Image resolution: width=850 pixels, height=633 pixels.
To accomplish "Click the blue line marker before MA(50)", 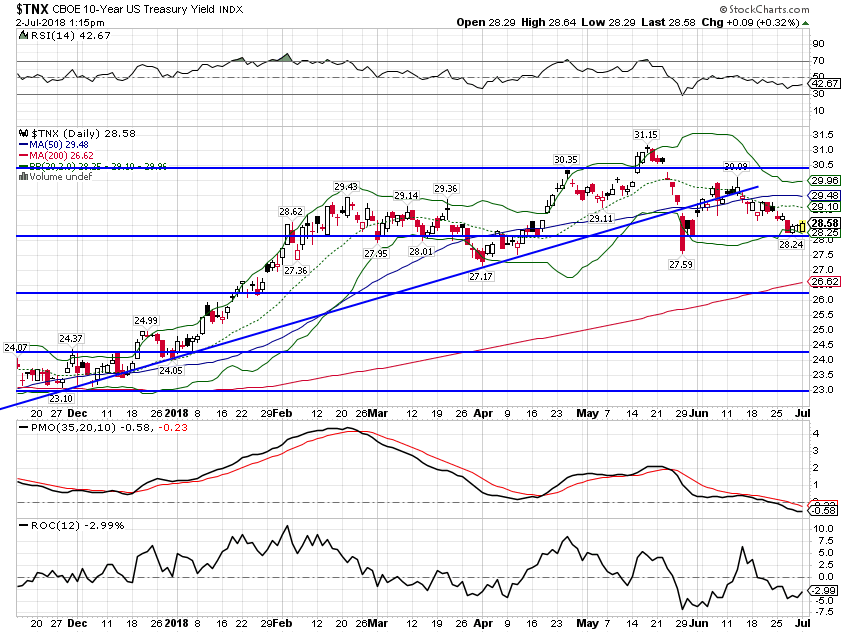I will pyautogui.click(x=23, y=145).
